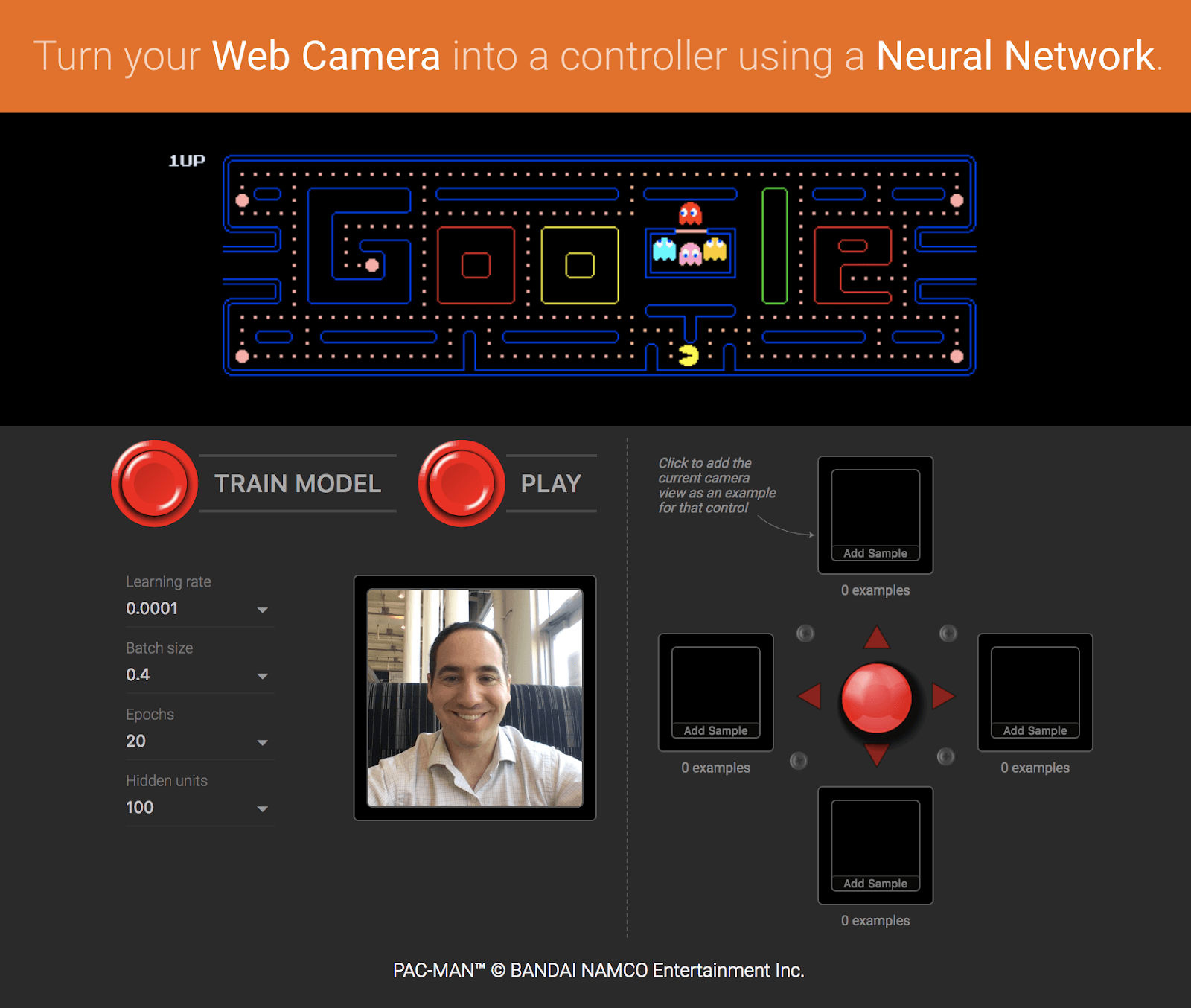This screenshot has height=1008, width=1191.
Task: Click the 1UP score label
Action: pyautogui.click(x=187, y=161)
